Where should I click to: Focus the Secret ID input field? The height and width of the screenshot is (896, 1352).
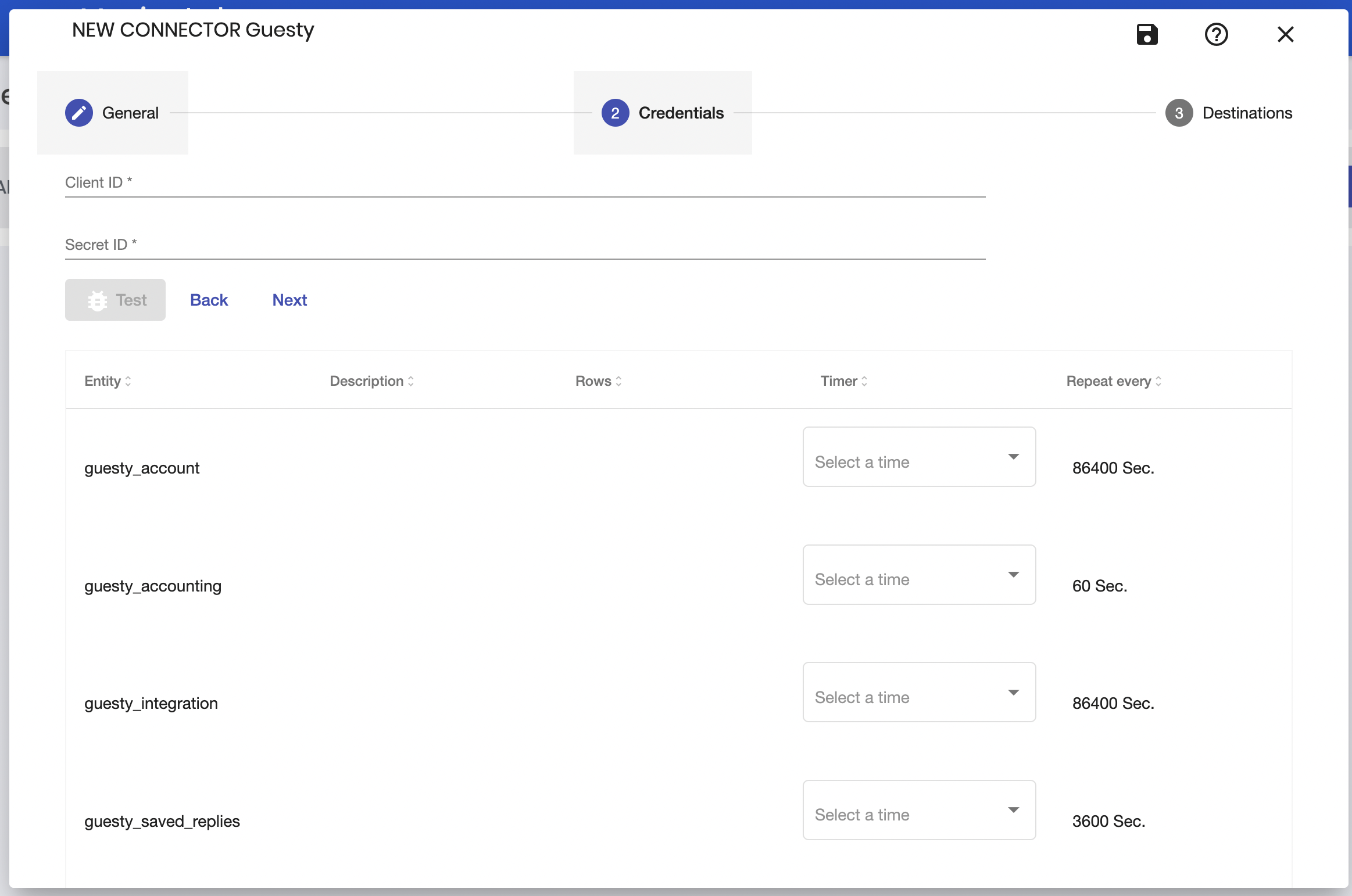click(525, 245)
